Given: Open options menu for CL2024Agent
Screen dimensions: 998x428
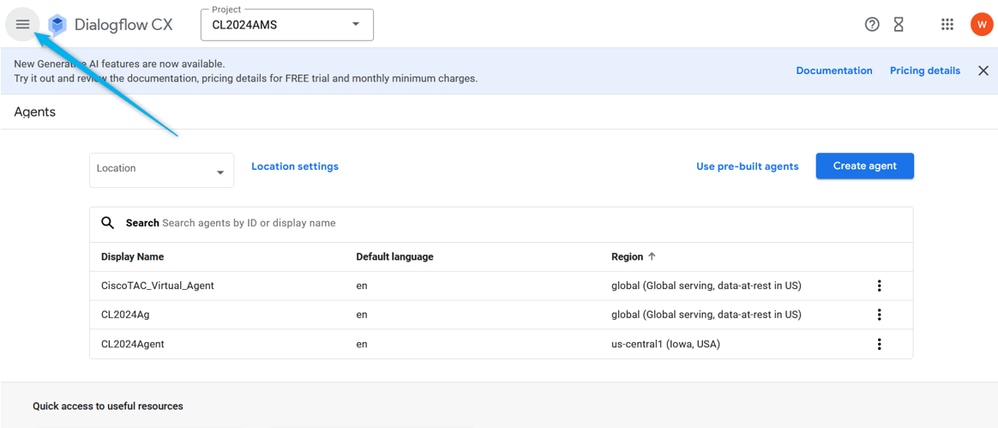Looking at the screenshot, I should point(879,344).
